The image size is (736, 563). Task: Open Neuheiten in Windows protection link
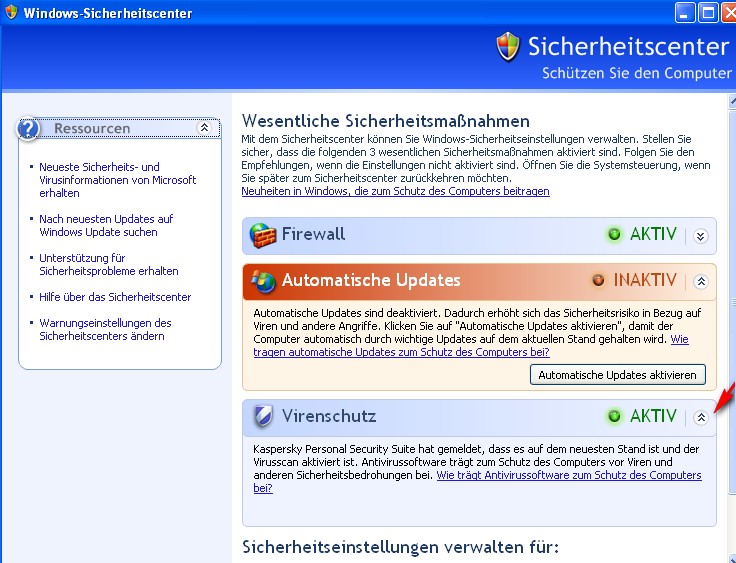pos(395,191)
